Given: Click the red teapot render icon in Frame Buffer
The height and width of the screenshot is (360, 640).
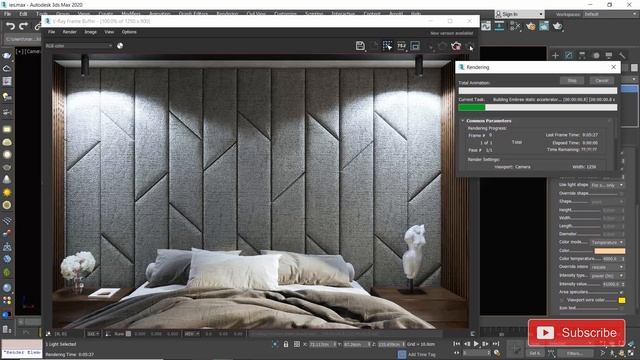Looking at the screenshot, I should point(456,46).
